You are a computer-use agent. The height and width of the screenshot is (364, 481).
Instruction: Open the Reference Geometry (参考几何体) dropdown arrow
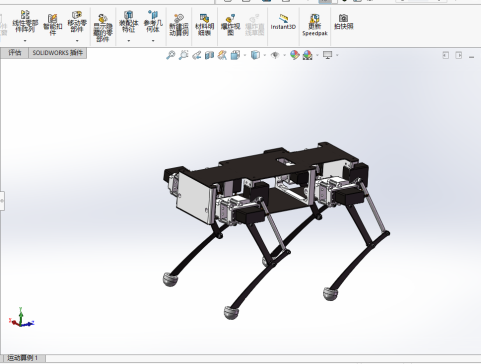[x=153, y=41]
